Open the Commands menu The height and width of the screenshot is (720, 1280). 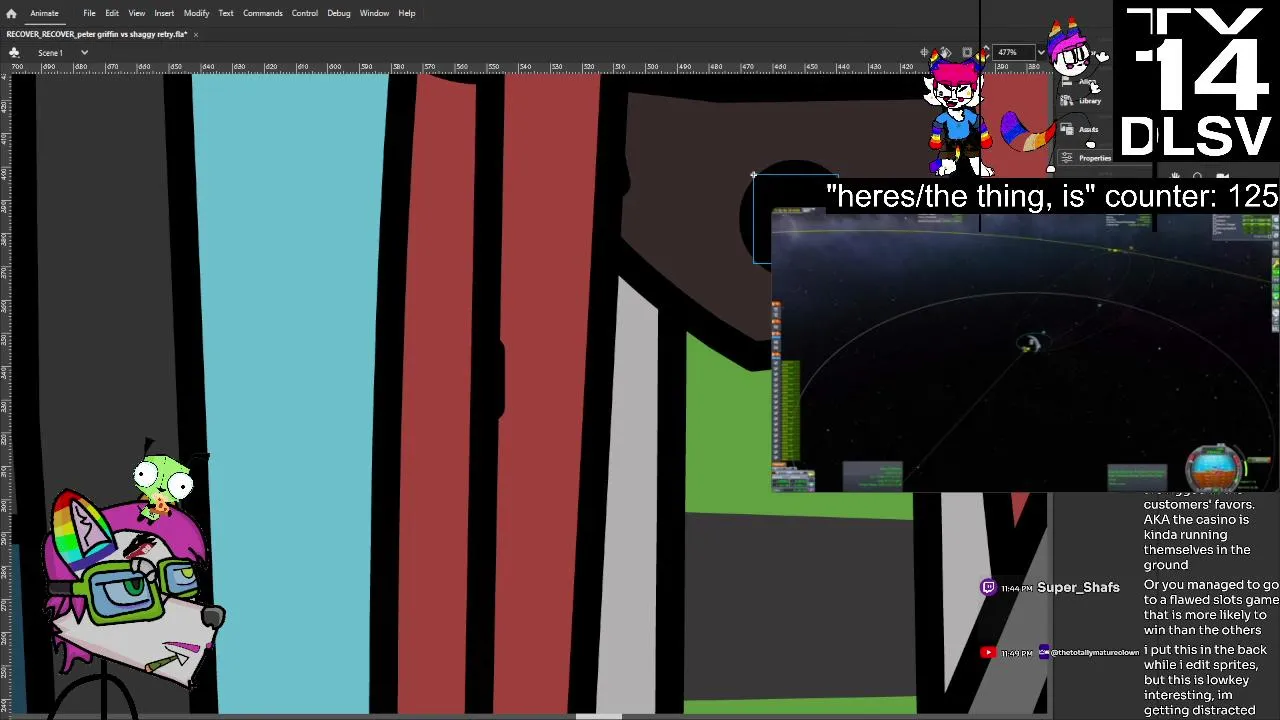[263, 13]
